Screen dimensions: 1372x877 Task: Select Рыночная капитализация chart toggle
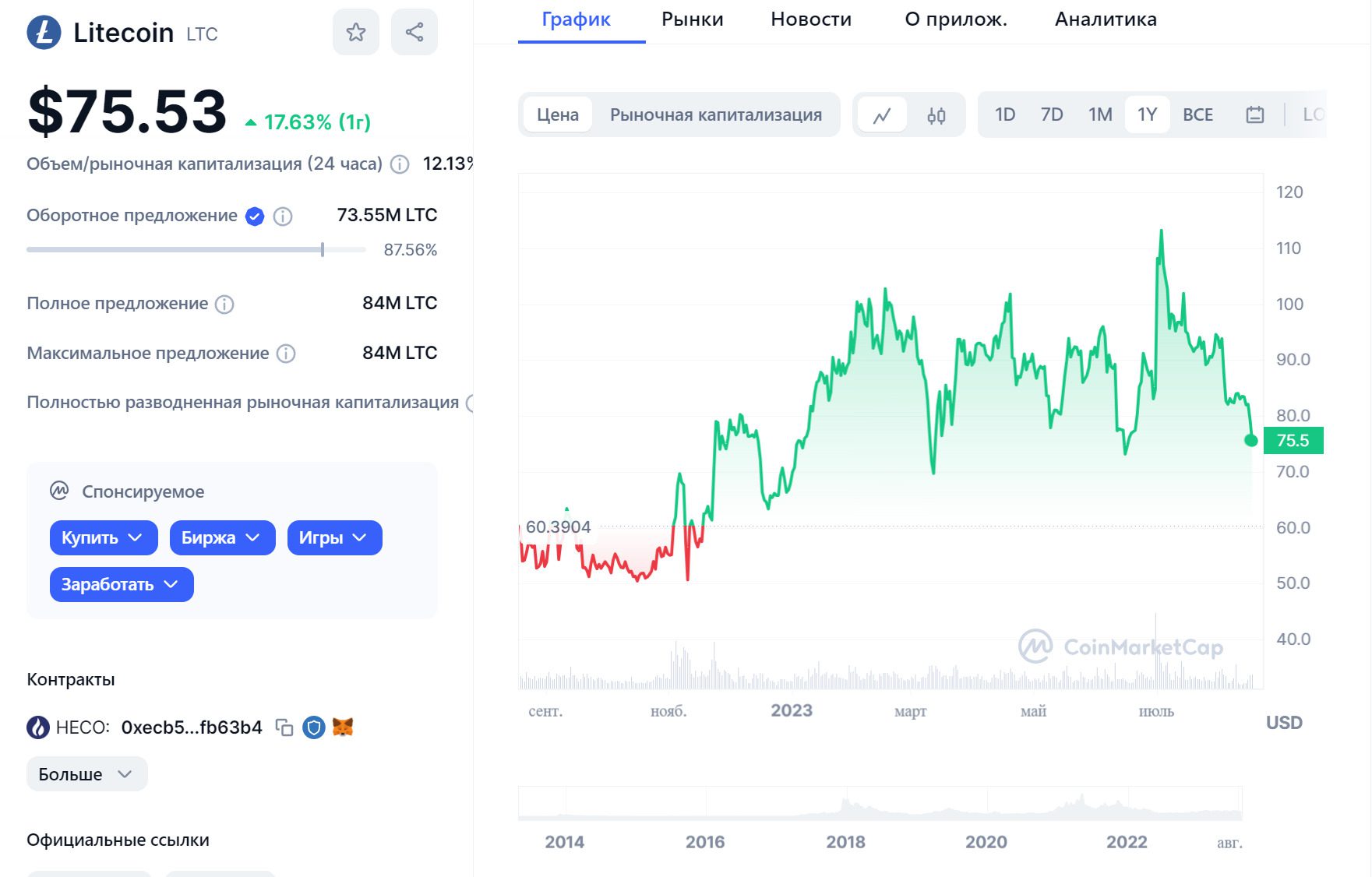click(716, 115)
